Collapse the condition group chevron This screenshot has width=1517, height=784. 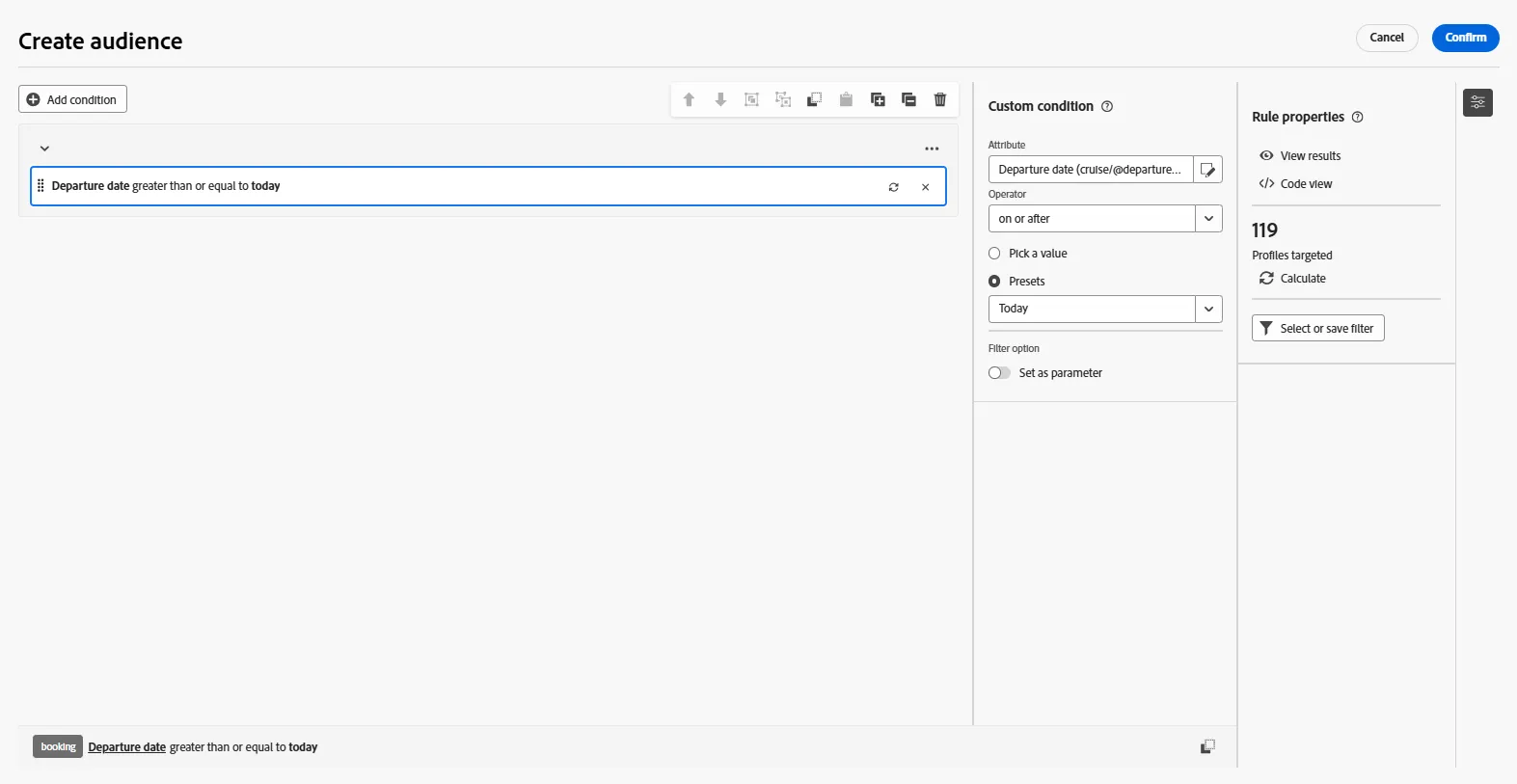tap(44, 149)
